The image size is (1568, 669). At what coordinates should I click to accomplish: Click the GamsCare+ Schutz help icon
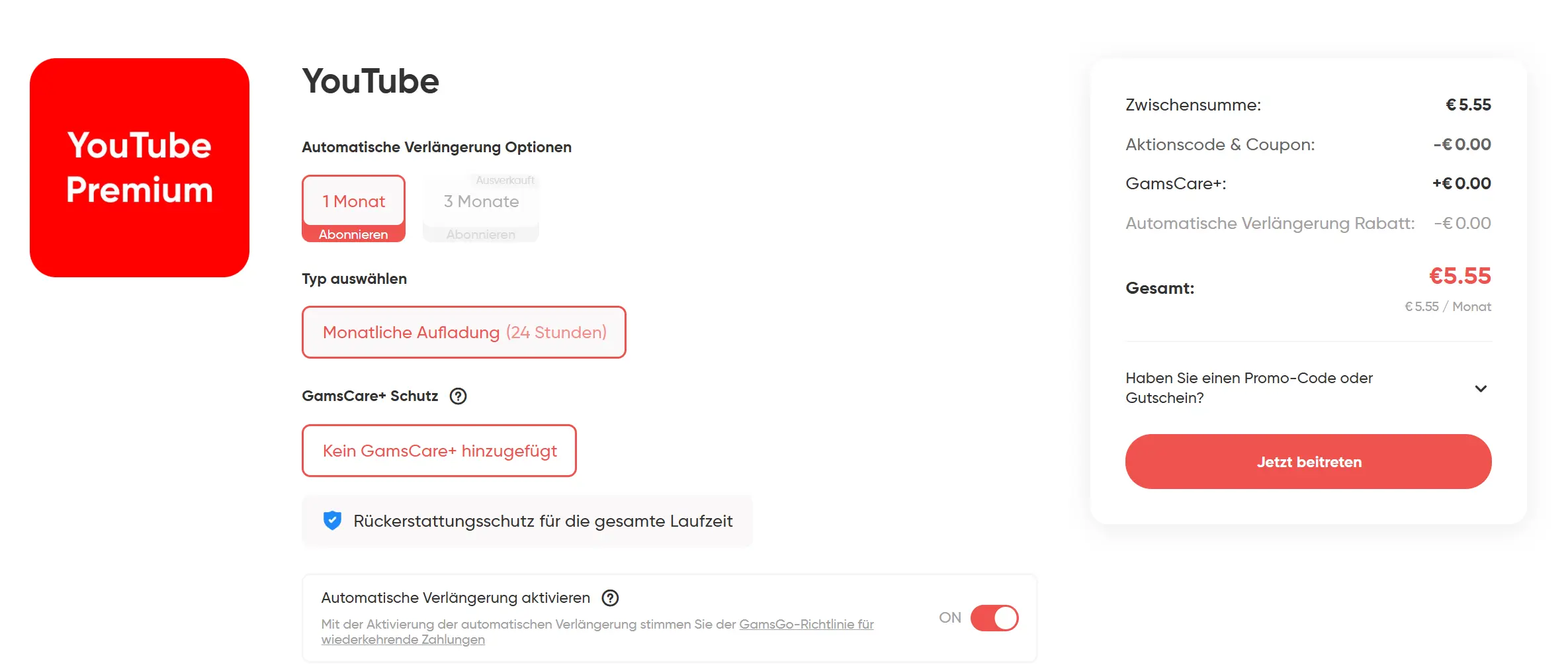click(x=458, y=396)
